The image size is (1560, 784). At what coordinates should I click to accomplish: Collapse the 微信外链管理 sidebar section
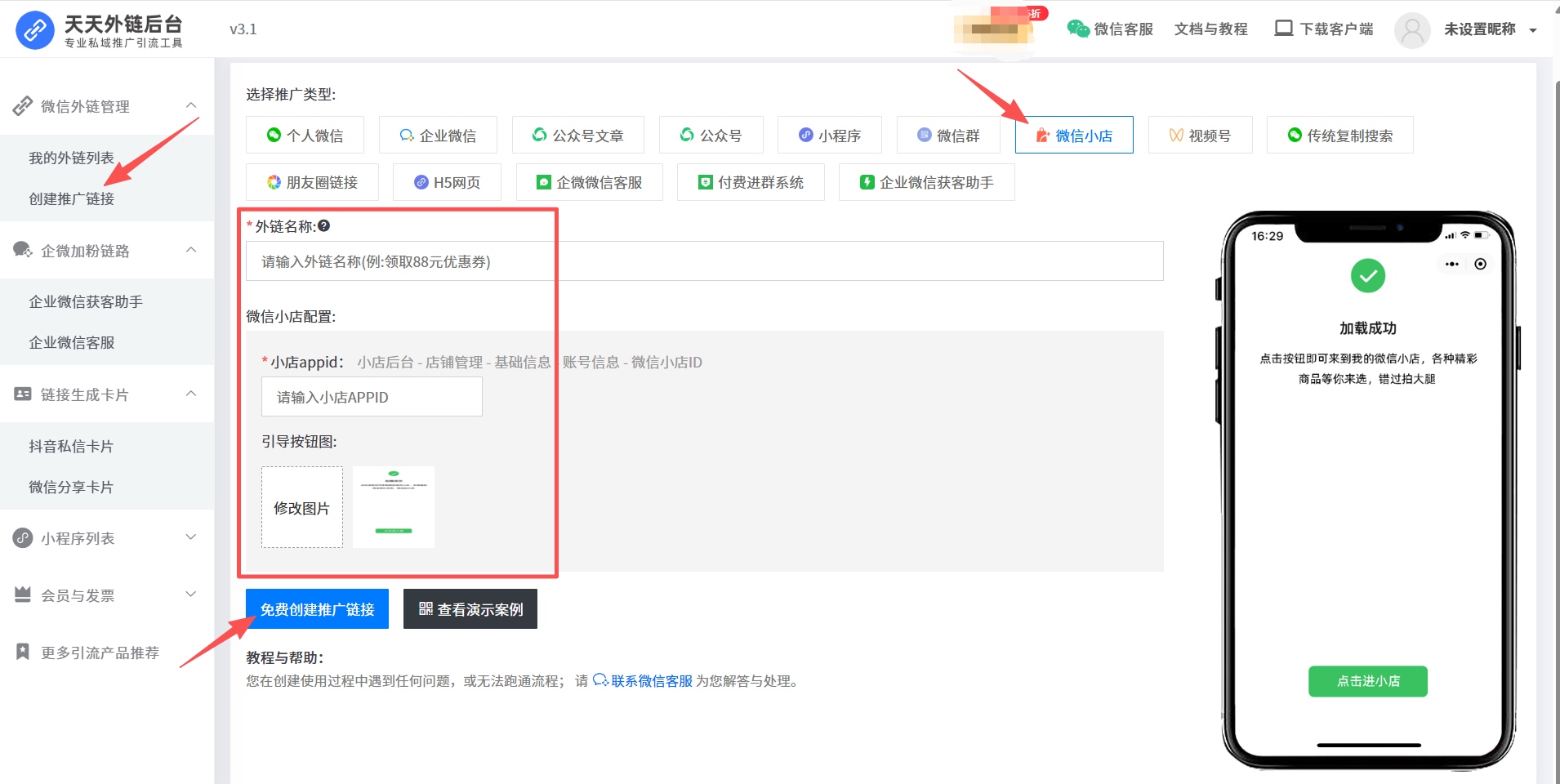coord(191,105)
